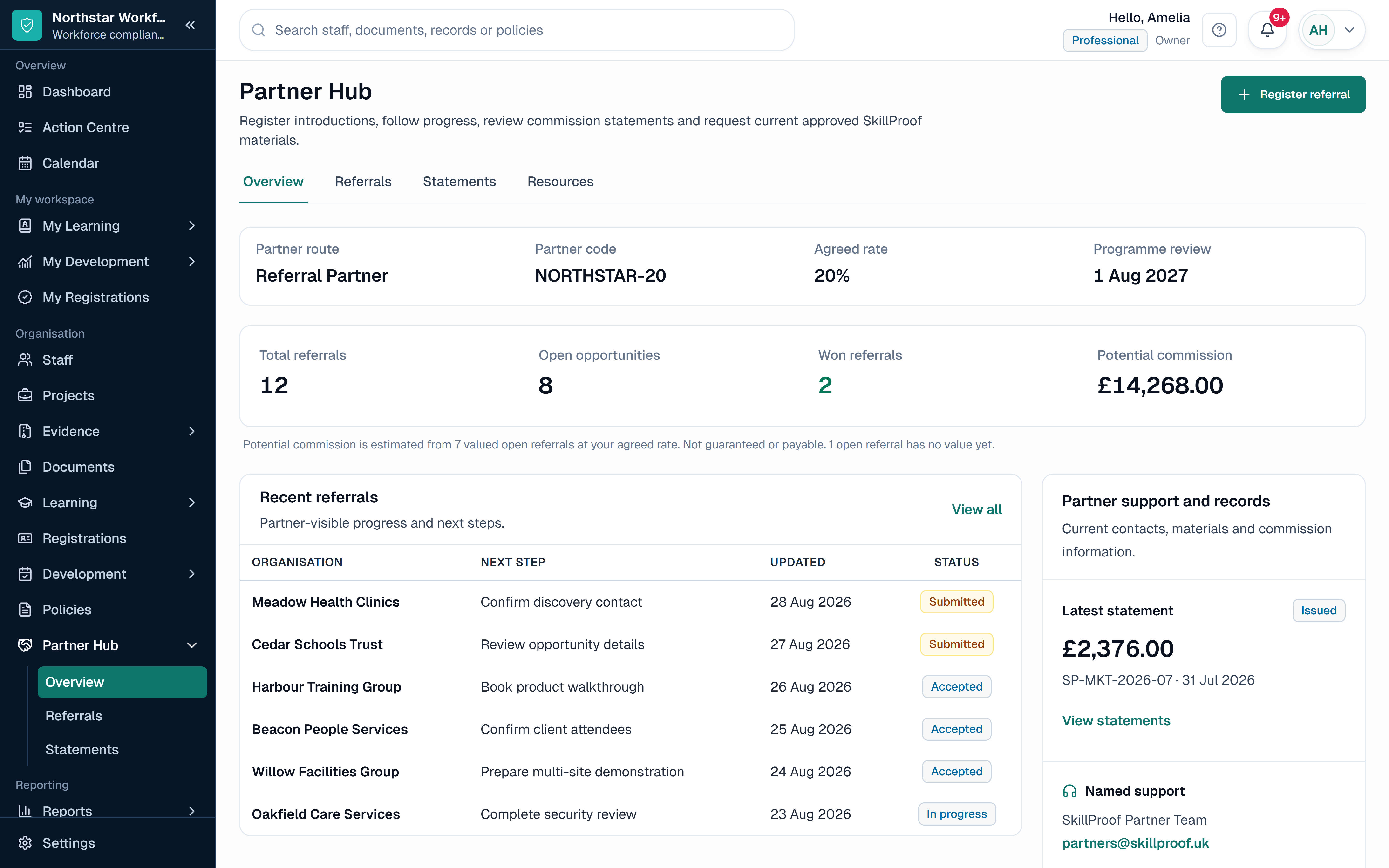Click the Reports bar chart icon

(x=25, y=811)
